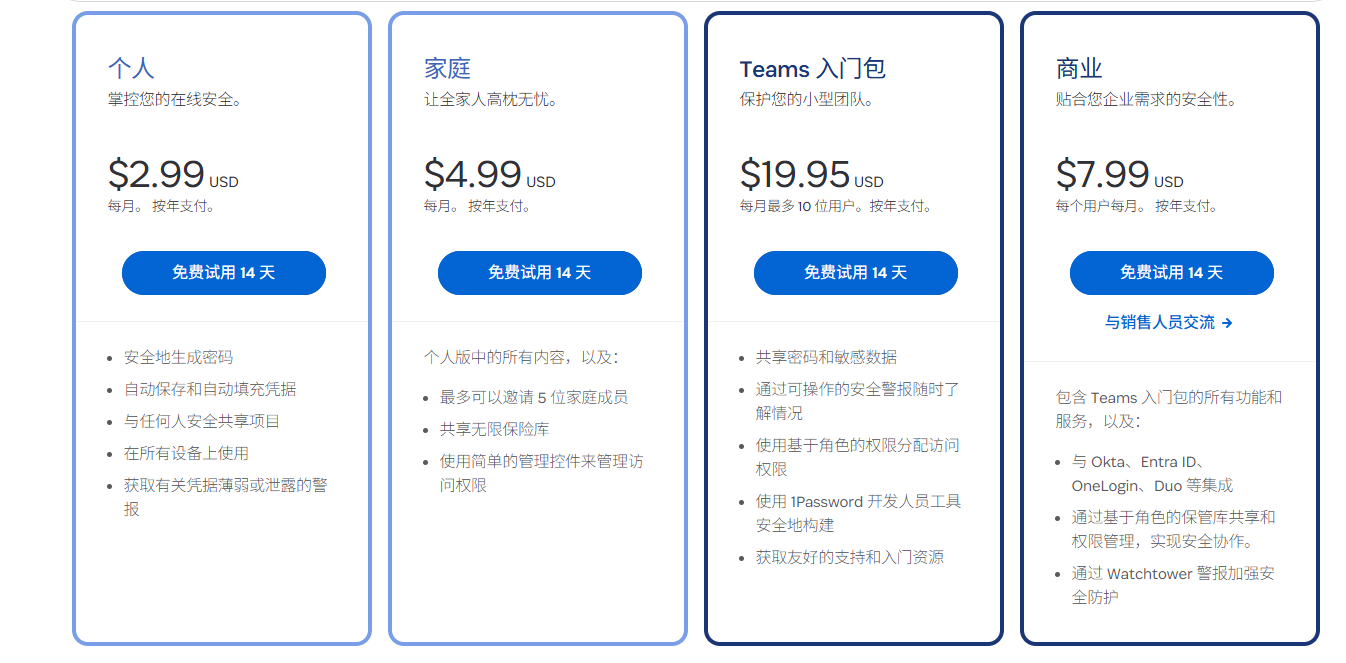Viewport: 1346px width, 663px height.
Task: Click 免费试用 14 天 under 商业 plan
Action: (1172, 273)
